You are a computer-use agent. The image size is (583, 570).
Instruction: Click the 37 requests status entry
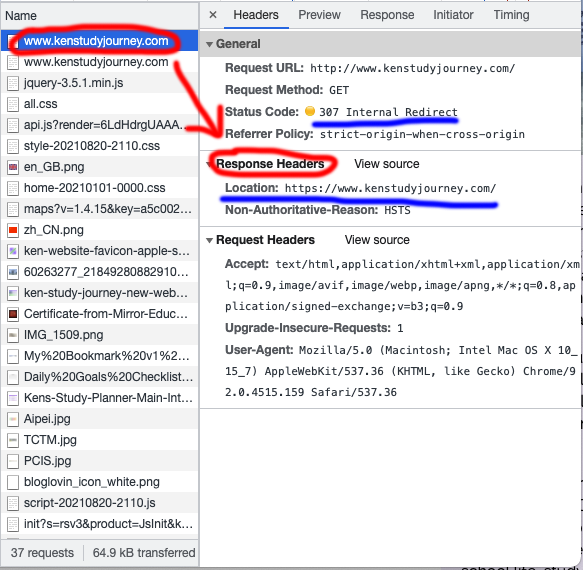click(x=42, y=553)
